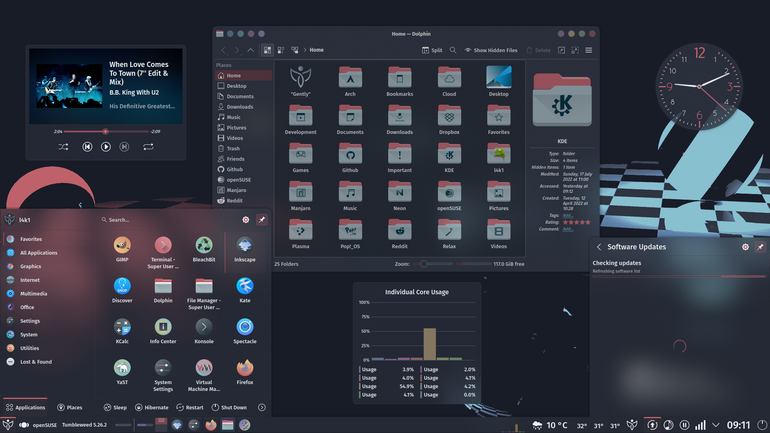Expand the system tray hidden icons arrow
Image resolution: width=770 pixels, height=433 pixels.
716,425
